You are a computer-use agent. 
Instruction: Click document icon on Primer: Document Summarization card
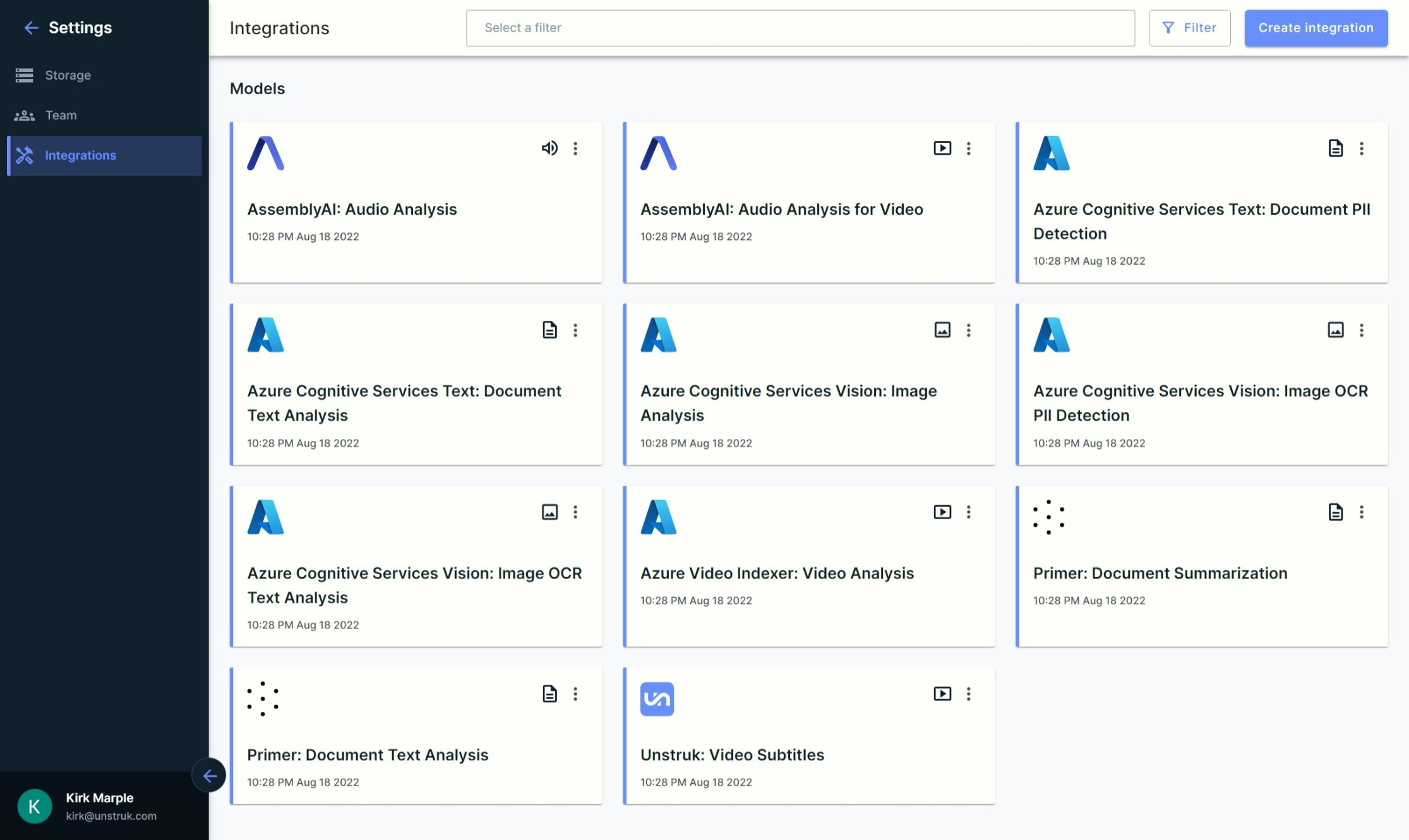coord(1335,512)
